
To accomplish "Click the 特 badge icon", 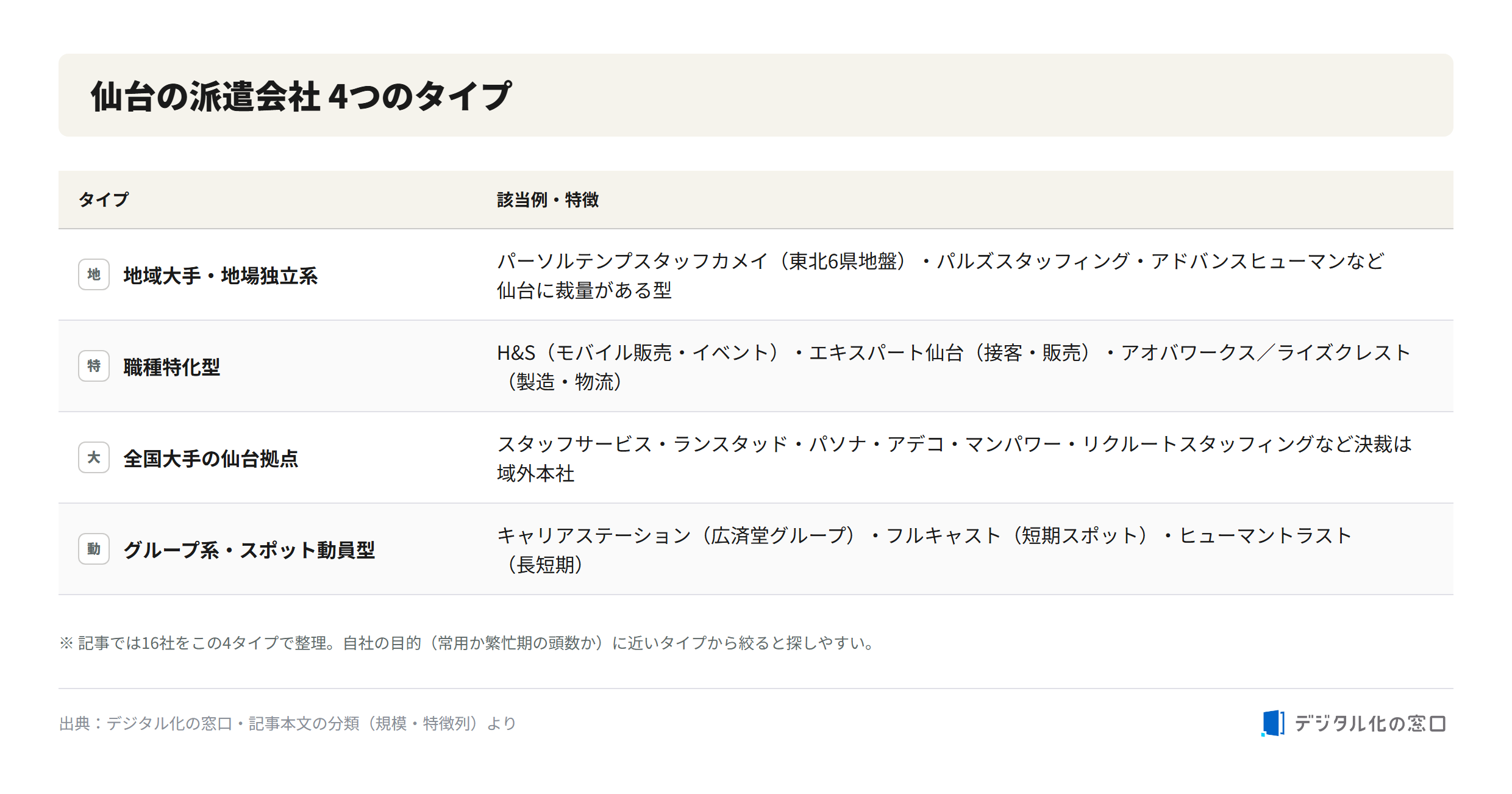I will pyautogui.click(x=94, y=366).
